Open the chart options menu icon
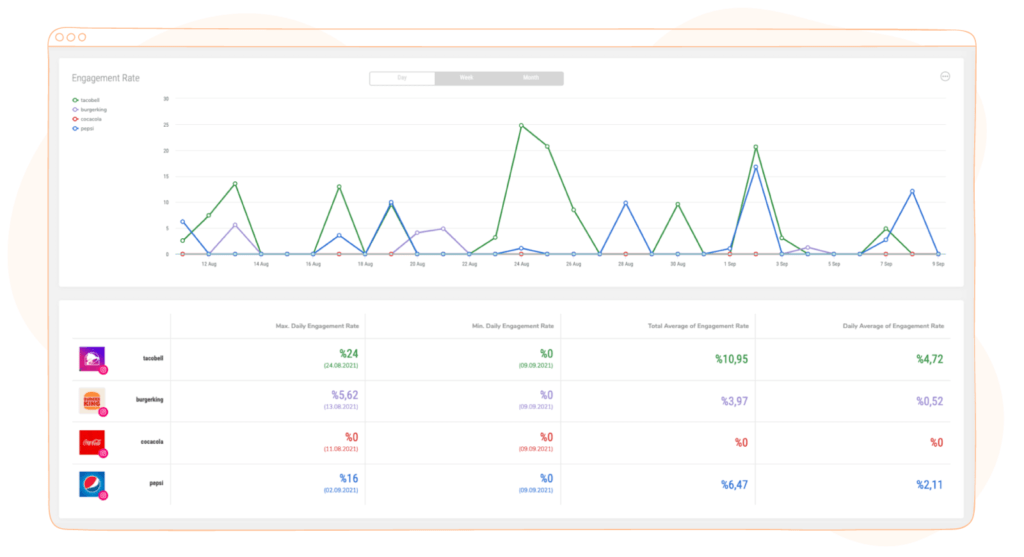The image size is (1024, 557). [944, 76]
